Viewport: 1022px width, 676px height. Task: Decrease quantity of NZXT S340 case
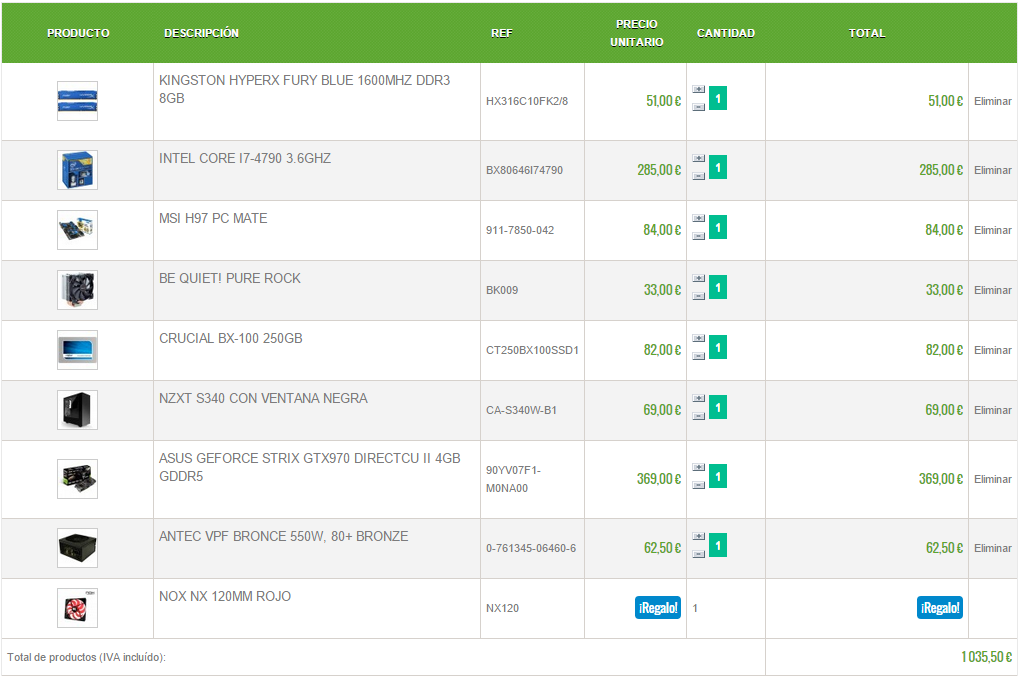click(699, 417)
